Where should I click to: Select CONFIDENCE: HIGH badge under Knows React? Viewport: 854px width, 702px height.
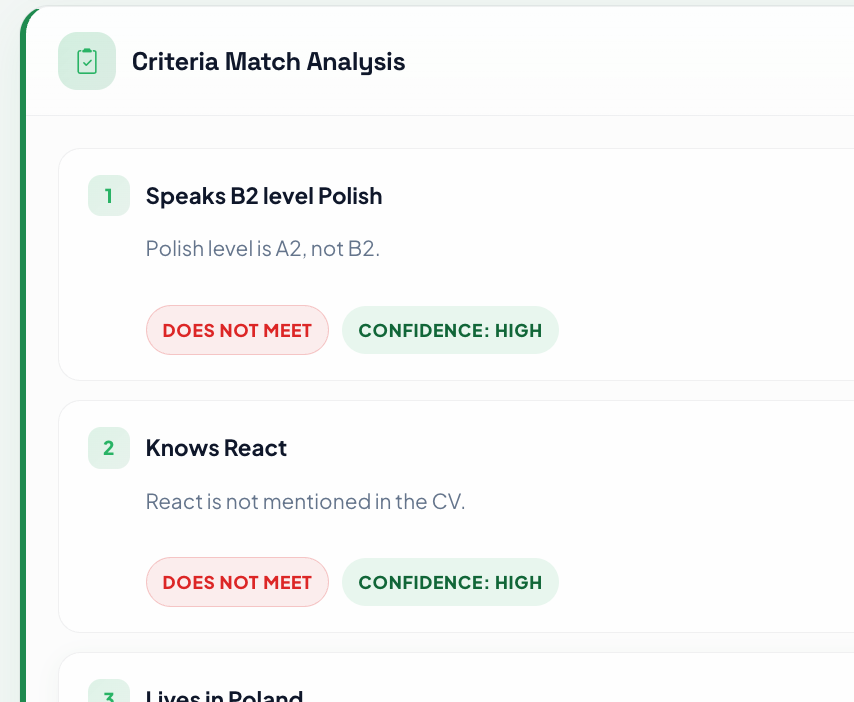click(450, 581)
